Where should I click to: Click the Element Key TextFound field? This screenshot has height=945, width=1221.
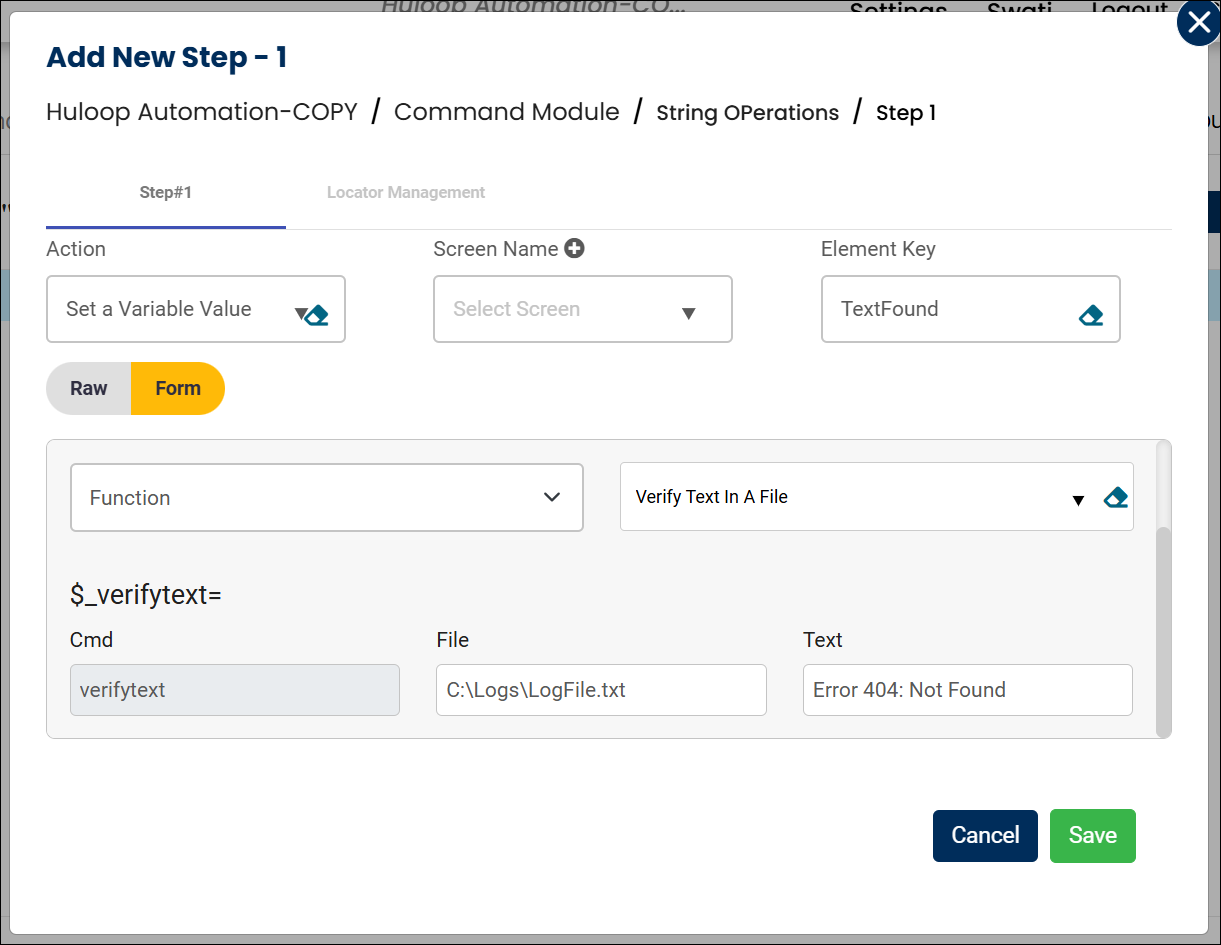click(950, 310)
